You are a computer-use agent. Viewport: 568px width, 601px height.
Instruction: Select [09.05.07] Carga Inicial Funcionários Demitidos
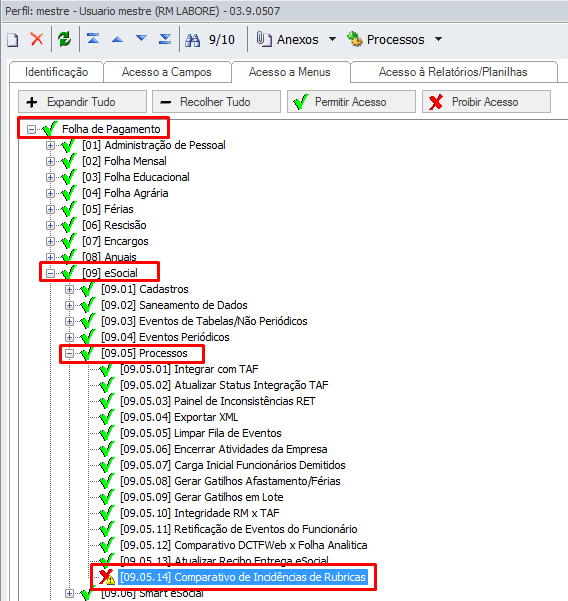233,465
